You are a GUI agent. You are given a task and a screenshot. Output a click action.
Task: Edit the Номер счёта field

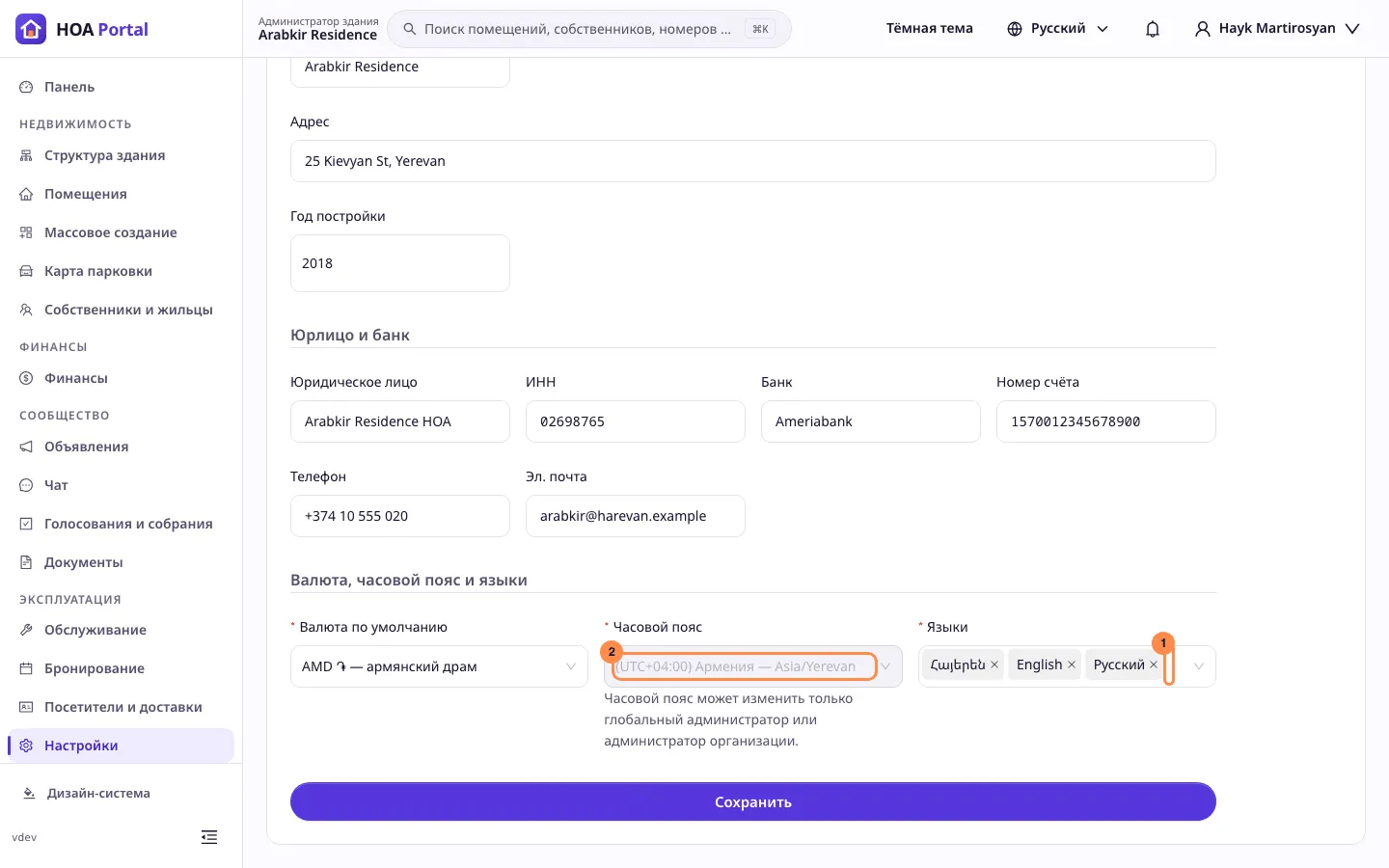pyautogui.click(x=1106, y=421)
